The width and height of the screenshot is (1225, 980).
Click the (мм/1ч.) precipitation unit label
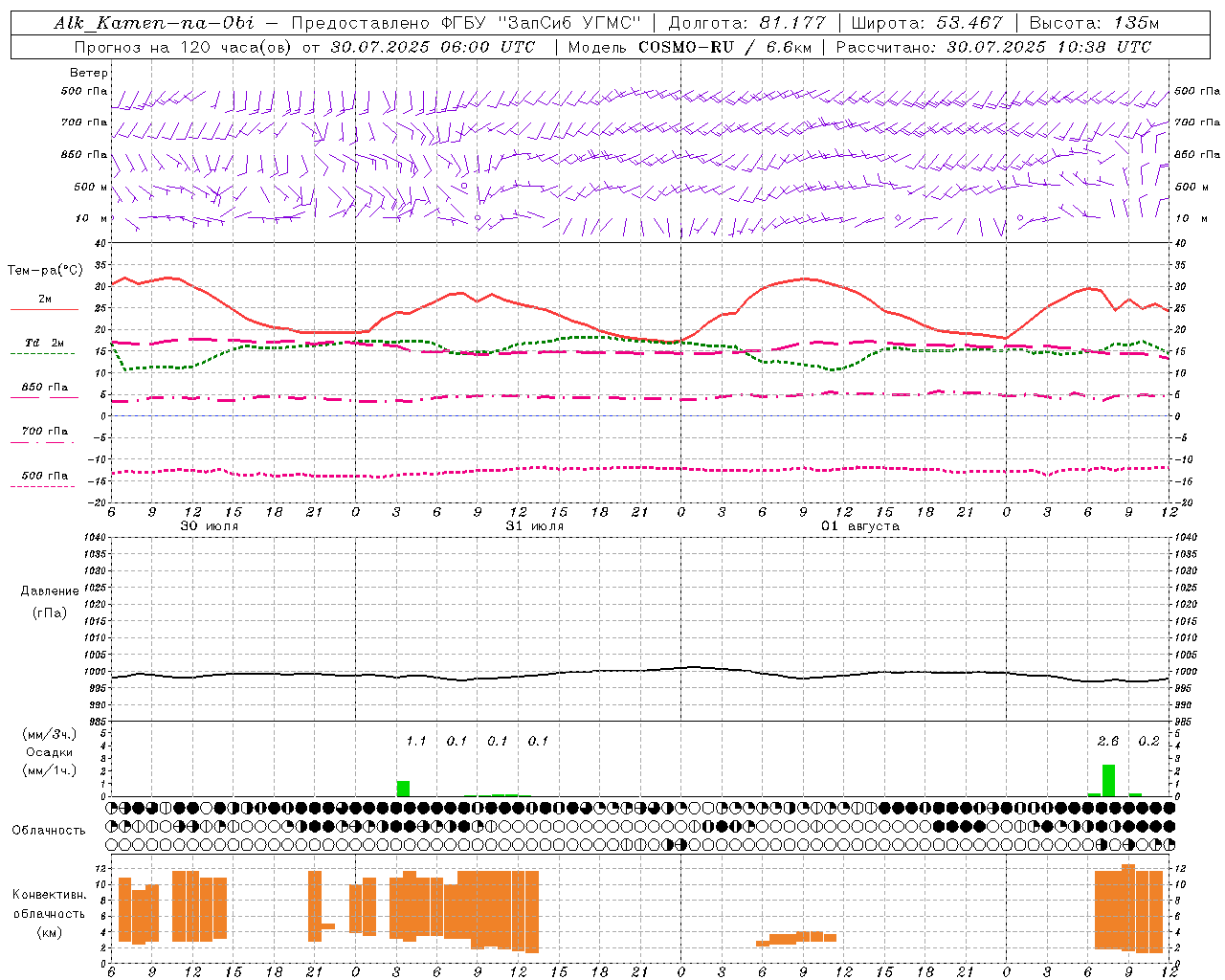pyautogui.click(x=50, y=770)
